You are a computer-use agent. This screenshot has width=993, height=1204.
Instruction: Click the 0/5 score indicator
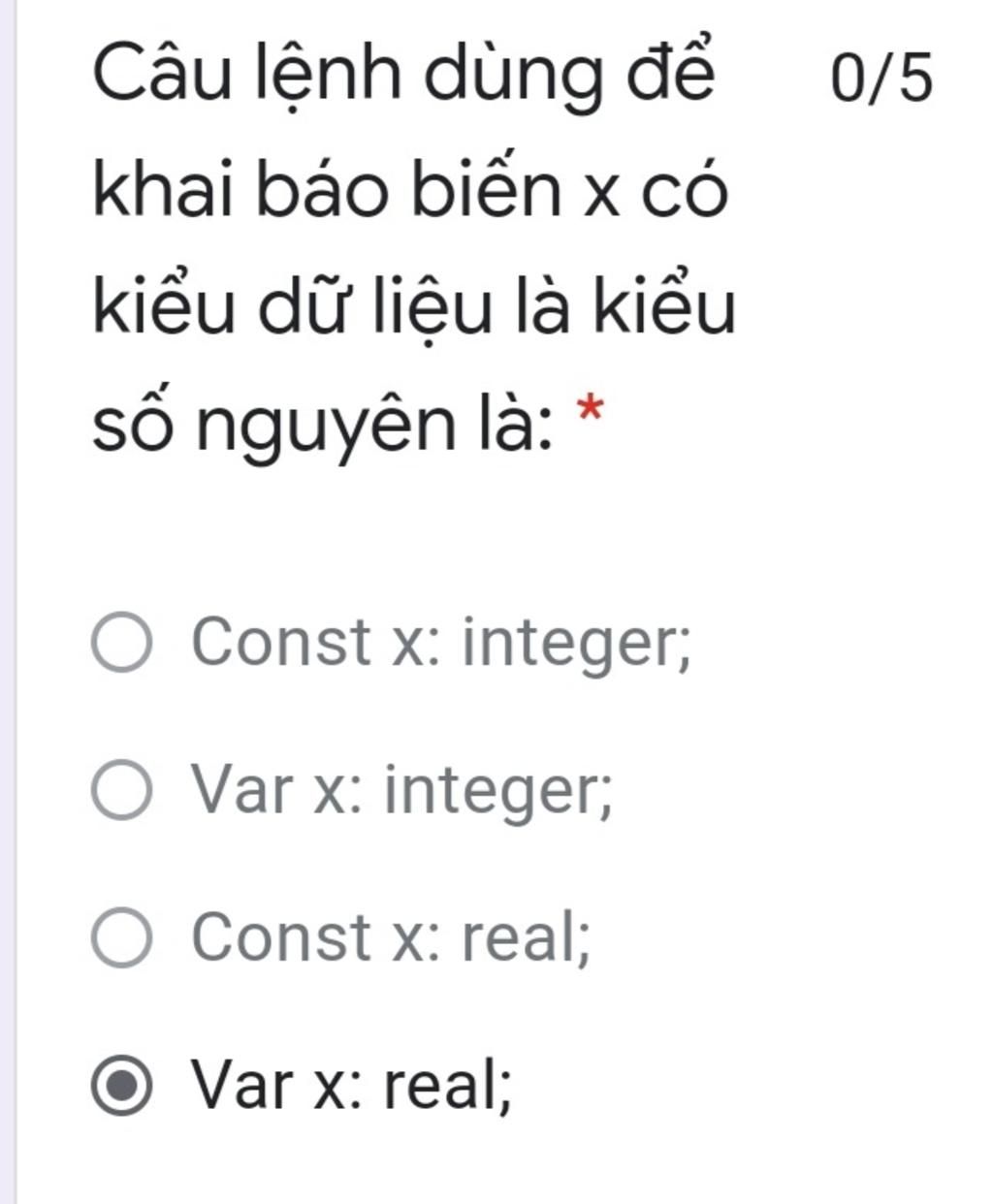tap(882, 79)
